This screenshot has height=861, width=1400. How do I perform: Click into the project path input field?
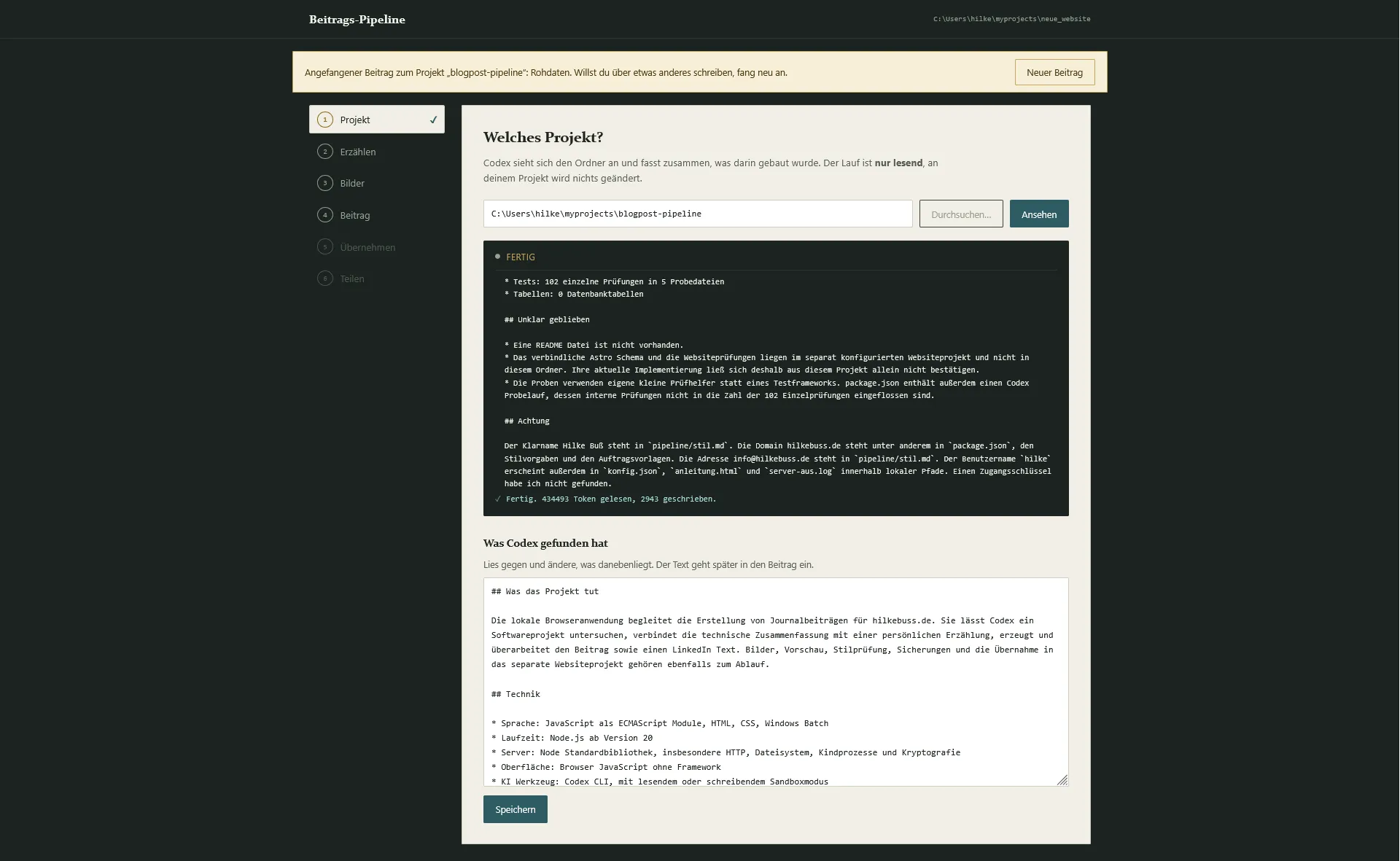(x=698, y=214)
